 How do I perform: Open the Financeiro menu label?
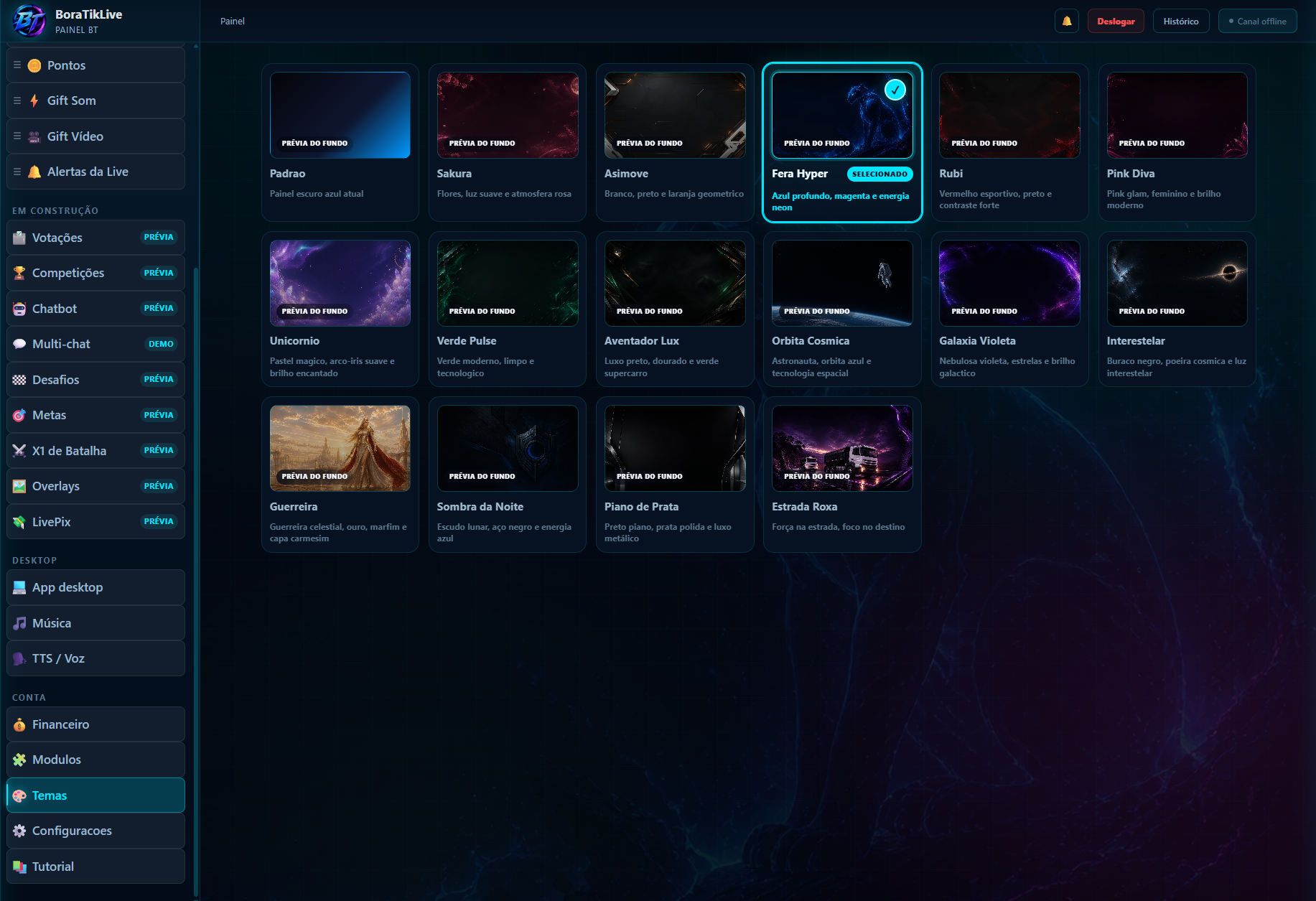point(61,724)
